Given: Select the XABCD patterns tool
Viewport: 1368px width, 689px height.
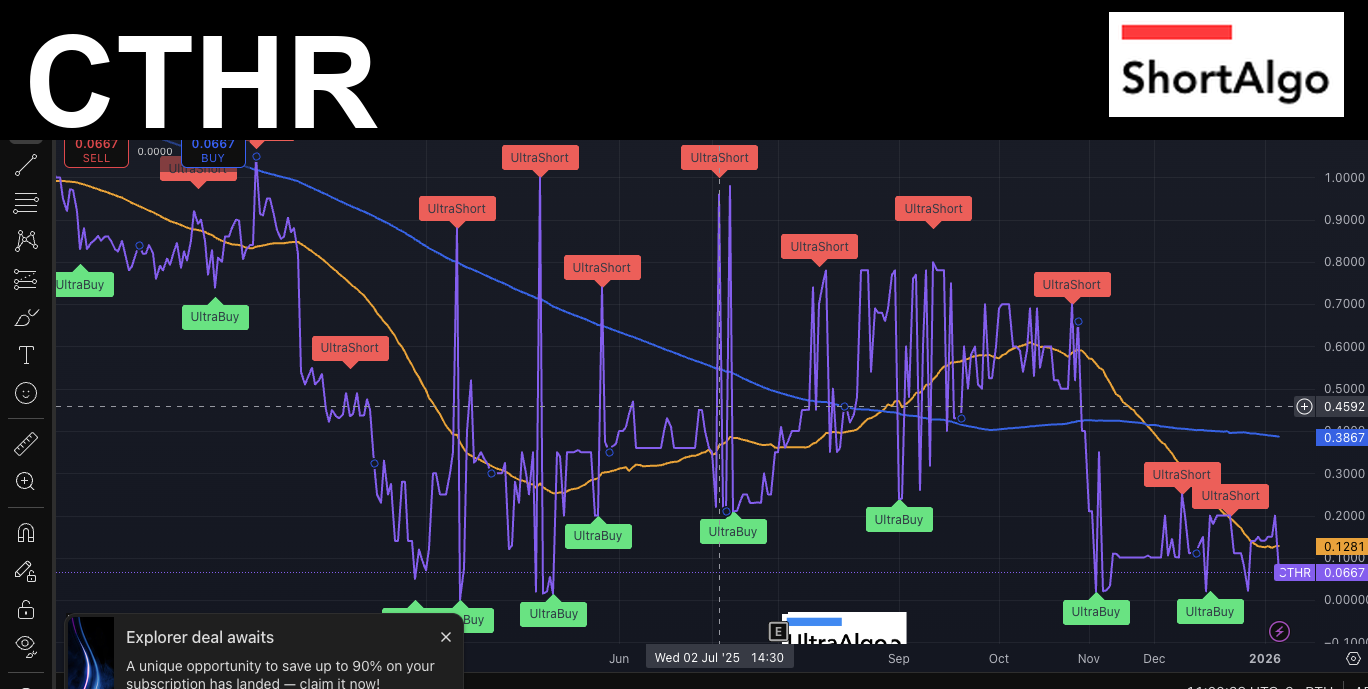Looking at the screenshot, I should tap(26, 241).
